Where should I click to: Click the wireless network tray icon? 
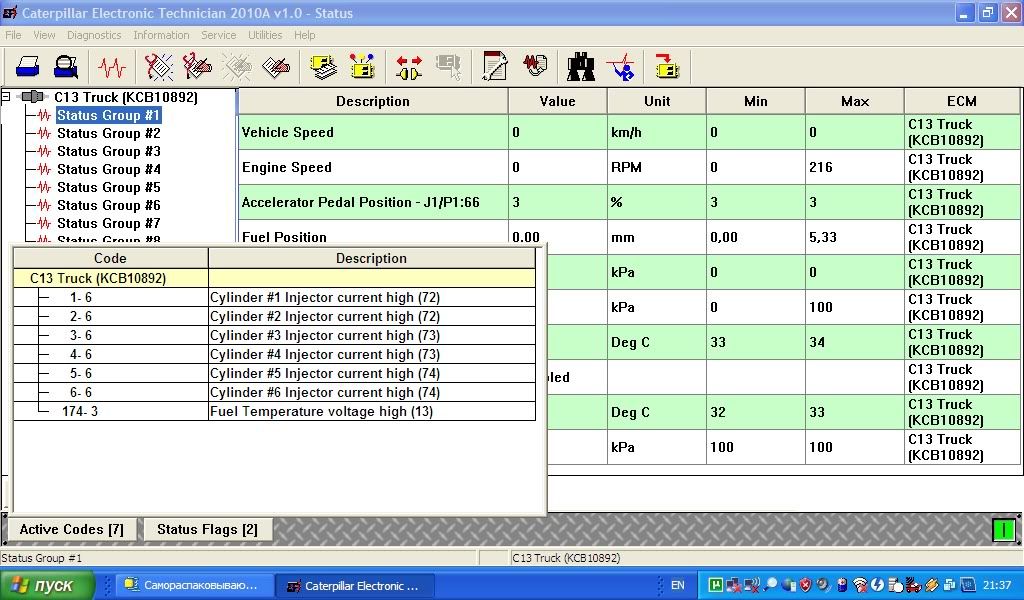tap(861, 585)
